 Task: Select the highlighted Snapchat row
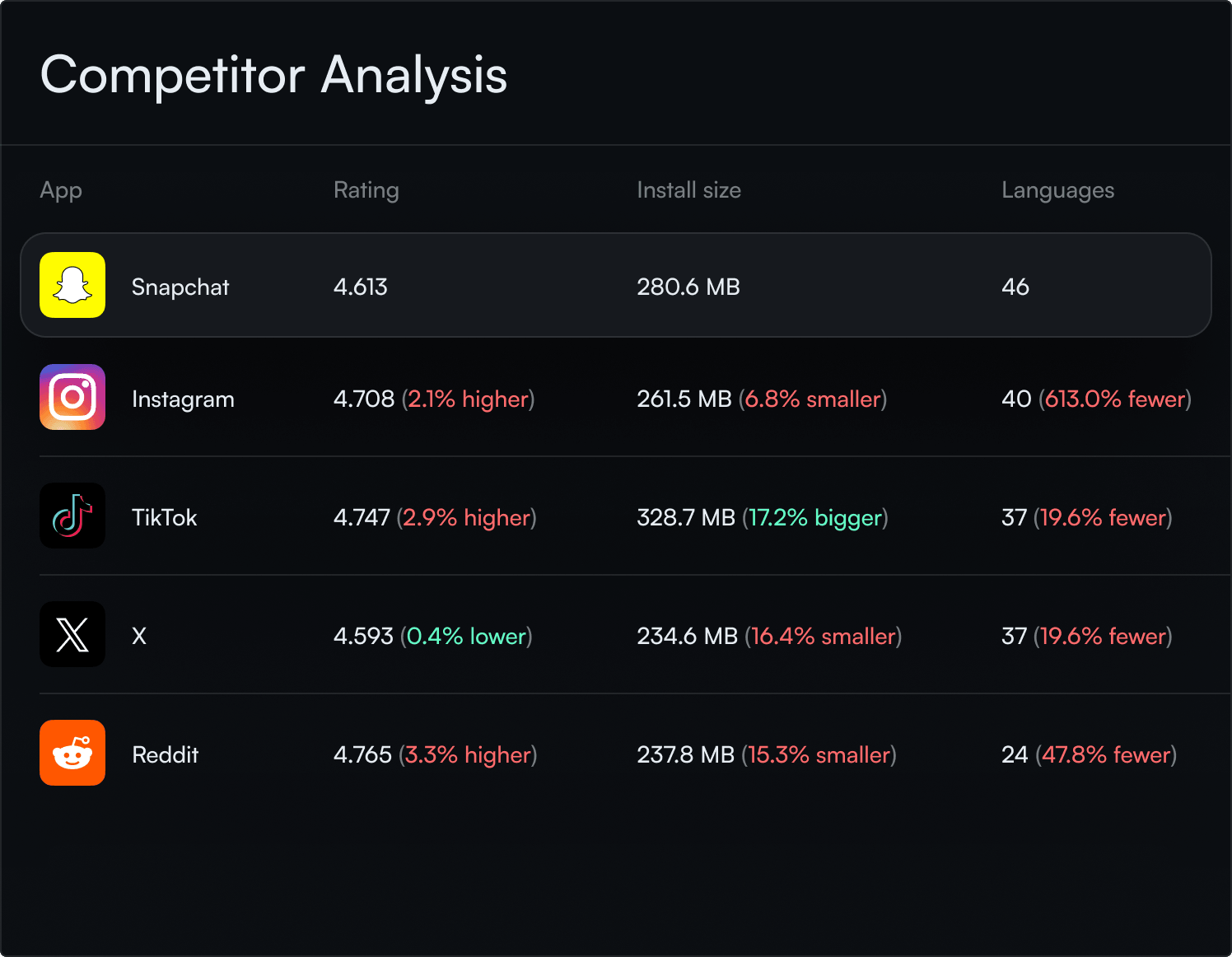pos(615,285)
